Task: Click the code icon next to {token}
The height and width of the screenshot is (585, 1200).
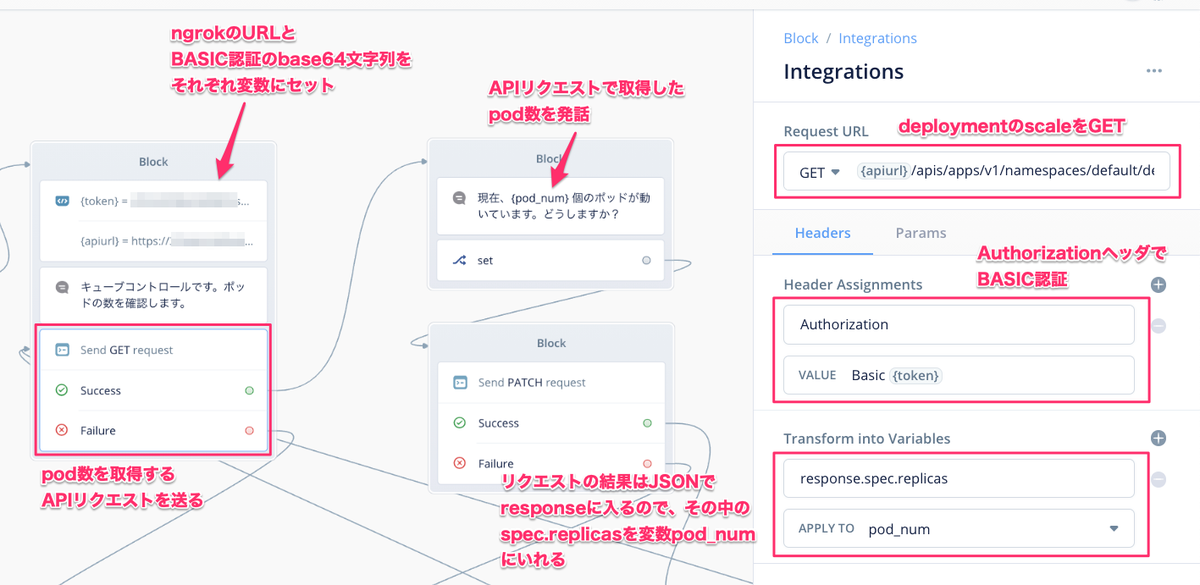Action: 62,201
